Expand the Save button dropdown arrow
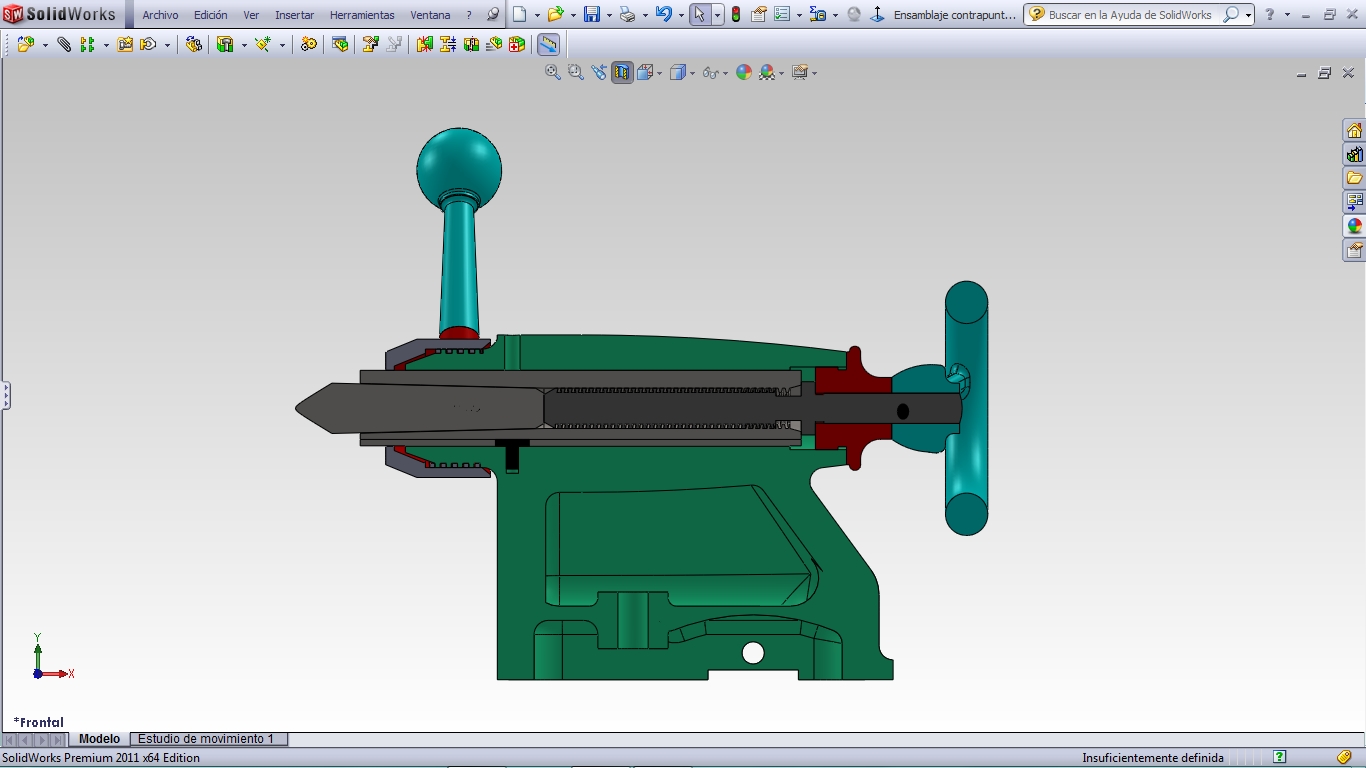The width and height of the screenshot is (1366, 768). pyautogui.click(x=609, y=16)
